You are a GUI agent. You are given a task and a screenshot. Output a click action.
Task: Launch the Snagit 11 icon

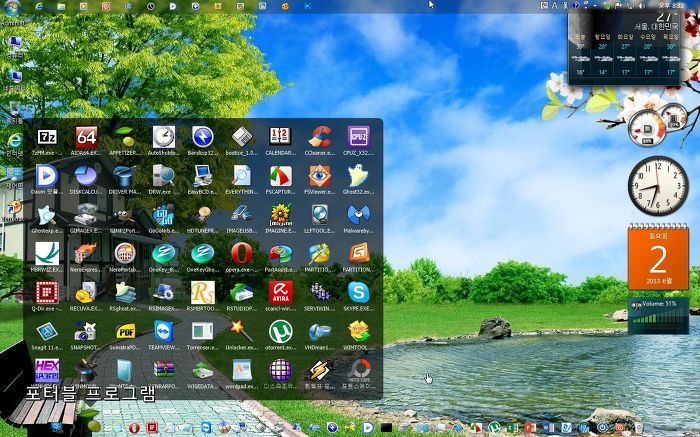(47, 332)
